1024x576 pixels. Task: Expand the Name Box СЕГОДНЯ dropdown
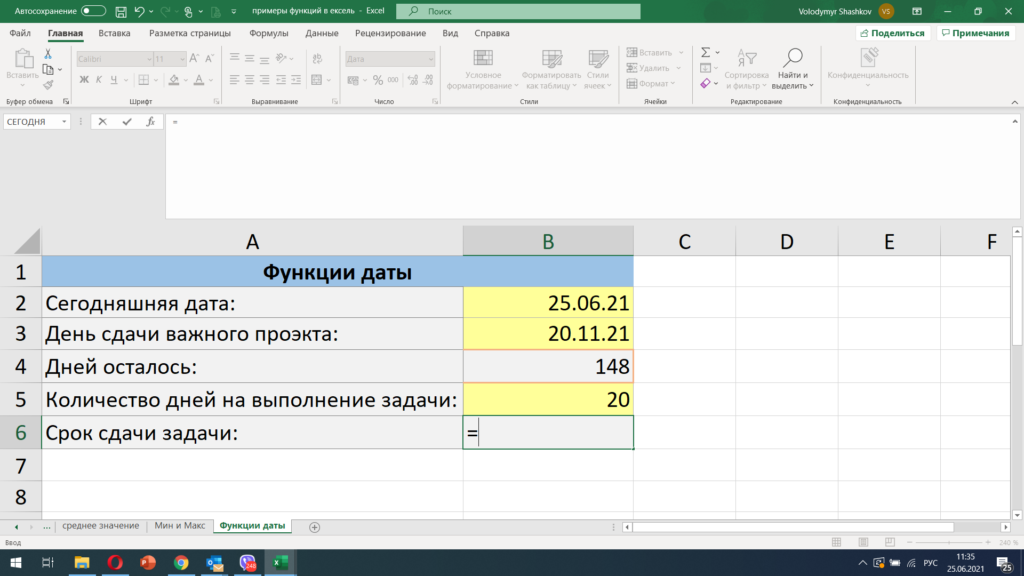64,121
